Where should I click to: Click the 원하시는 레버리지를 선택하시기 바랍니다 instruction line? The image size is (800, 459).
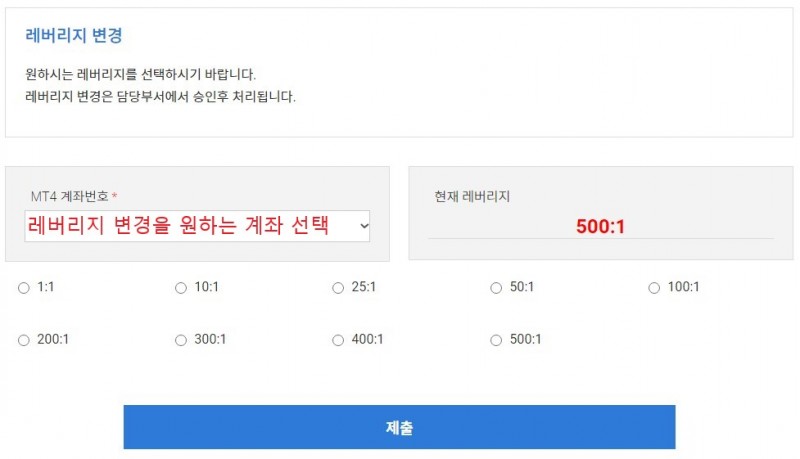[x=140, y=74]
